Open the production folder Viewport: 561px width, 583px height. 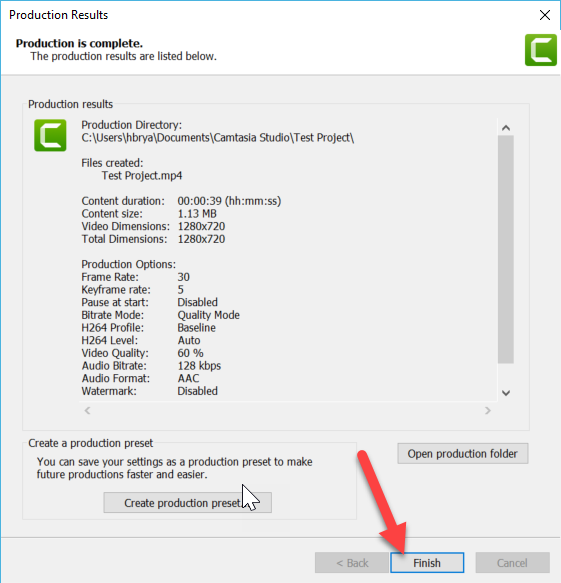pyautogui.click(x=462, y=454)
